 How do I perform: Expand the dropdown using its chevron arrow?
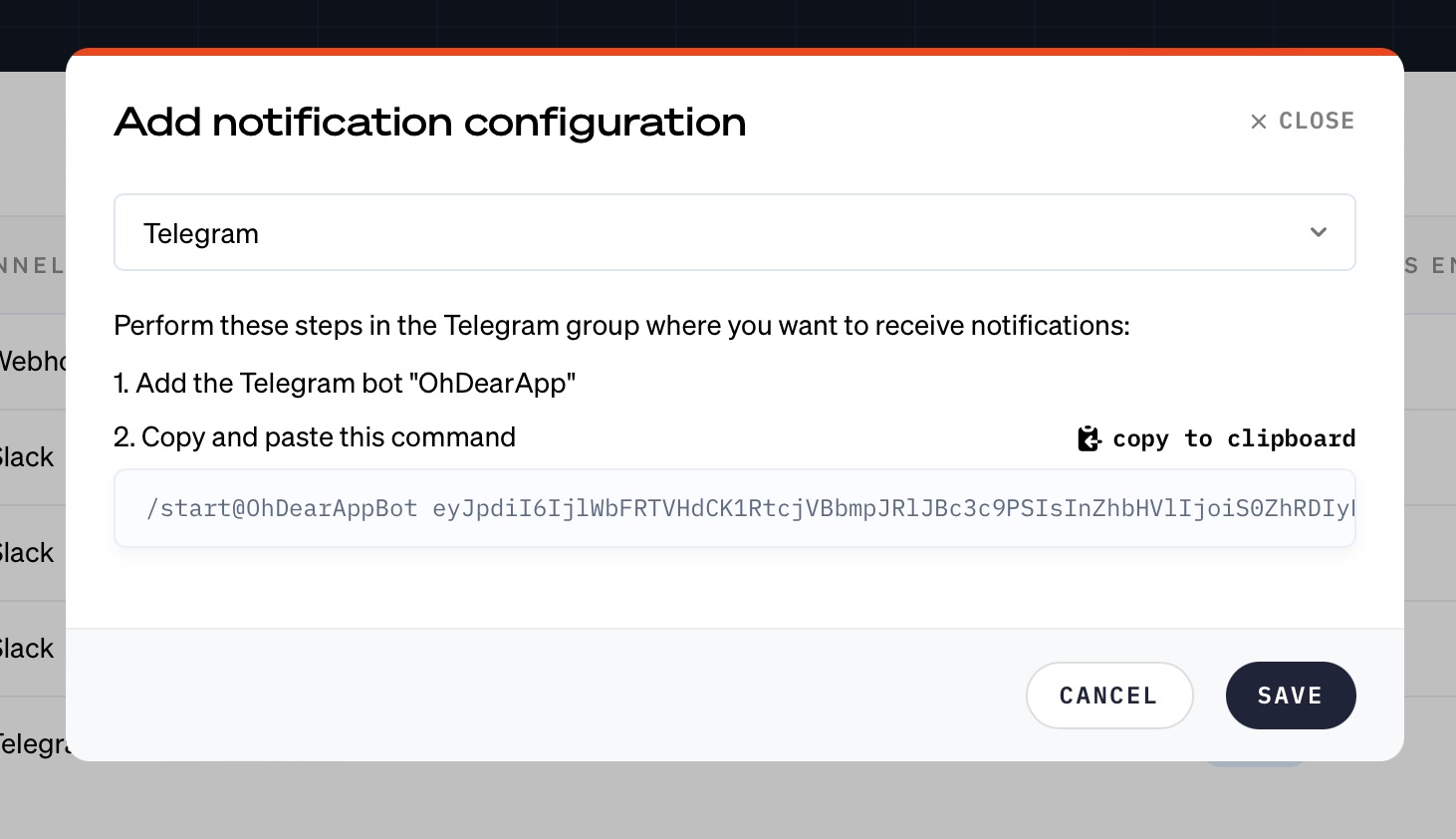point(1319,232)
